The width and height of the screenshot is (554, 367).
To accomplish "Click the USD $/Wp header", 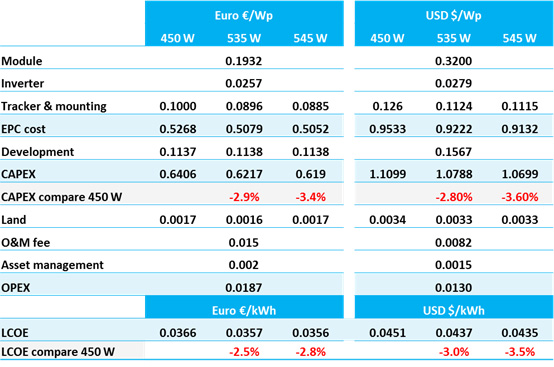I will pyautogui.click(x=454, y=16).
